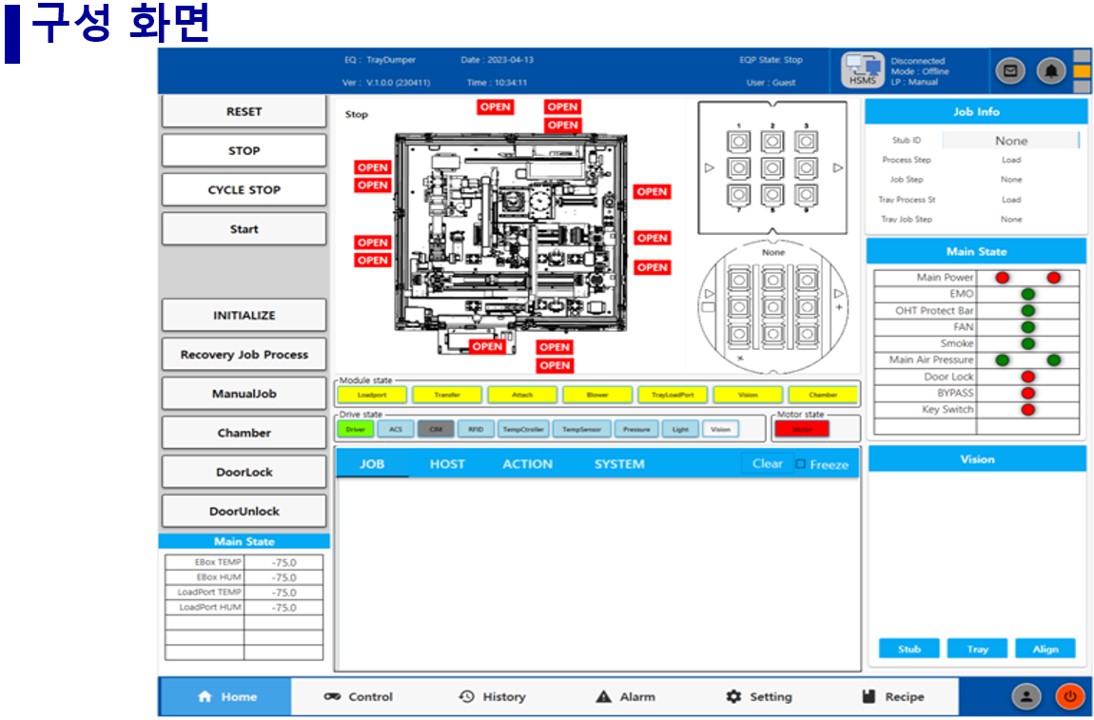
Task: Toggle the Freeze checkbox
Action: tap(800, 464)
